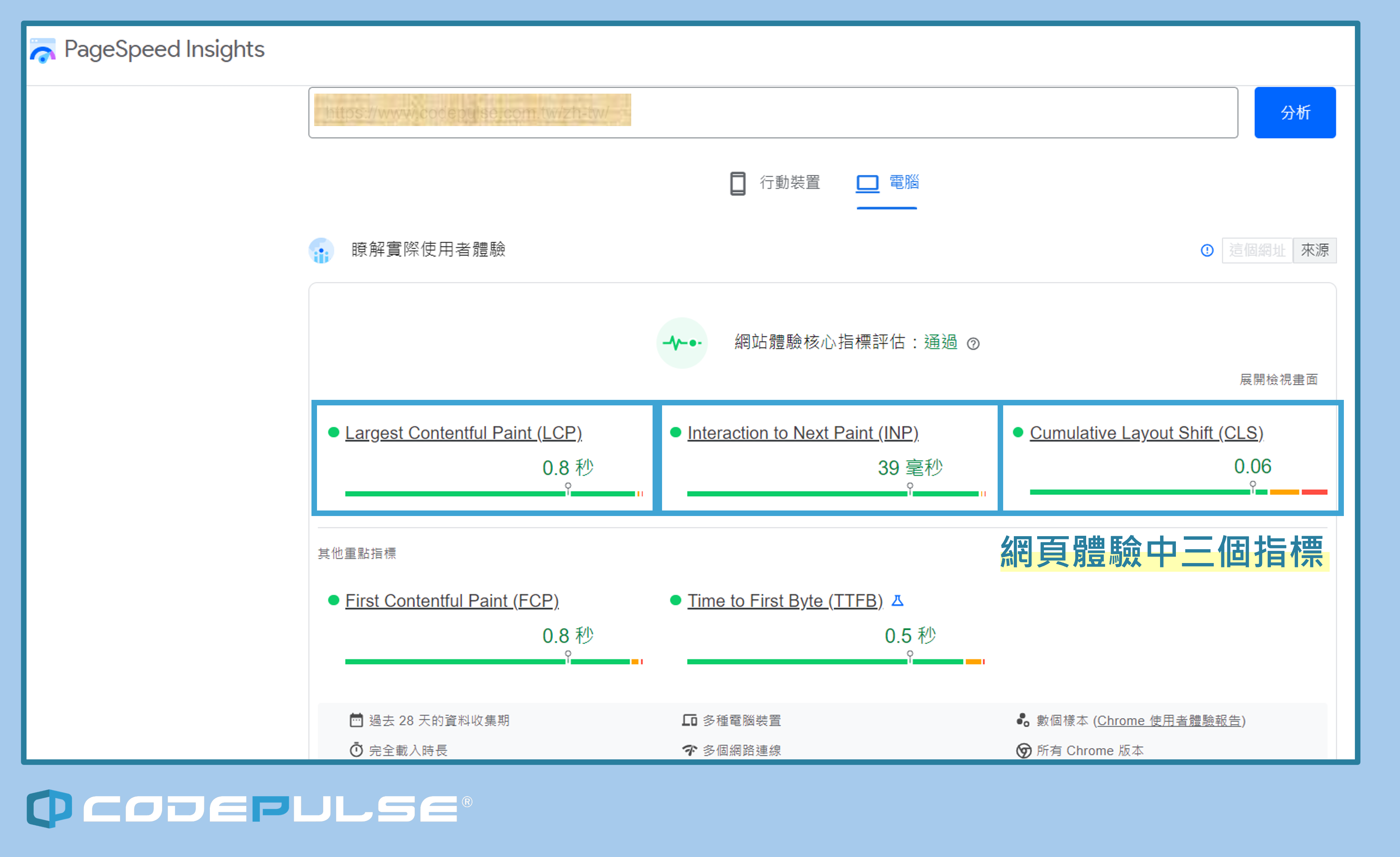This screenshot has height=857, width=1400.
Task: Select the 來源 origin toggle option
Action: [1315, 251]
